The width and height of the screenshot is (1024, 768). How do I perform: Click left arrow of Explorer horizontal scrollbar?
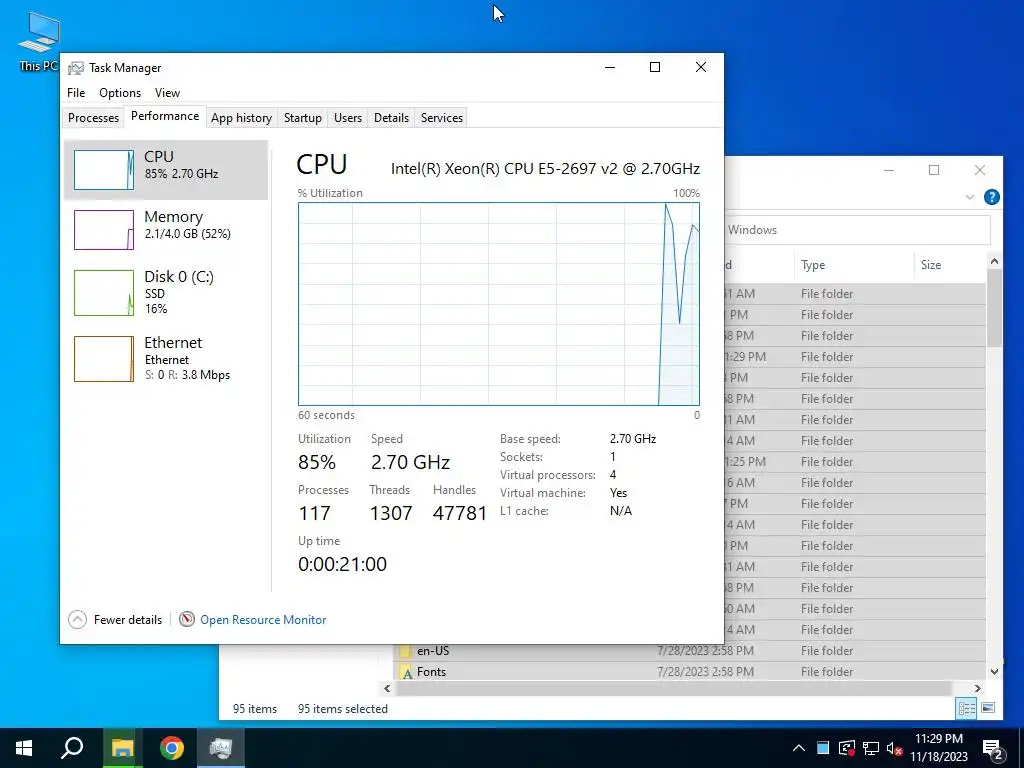point(387,688)
